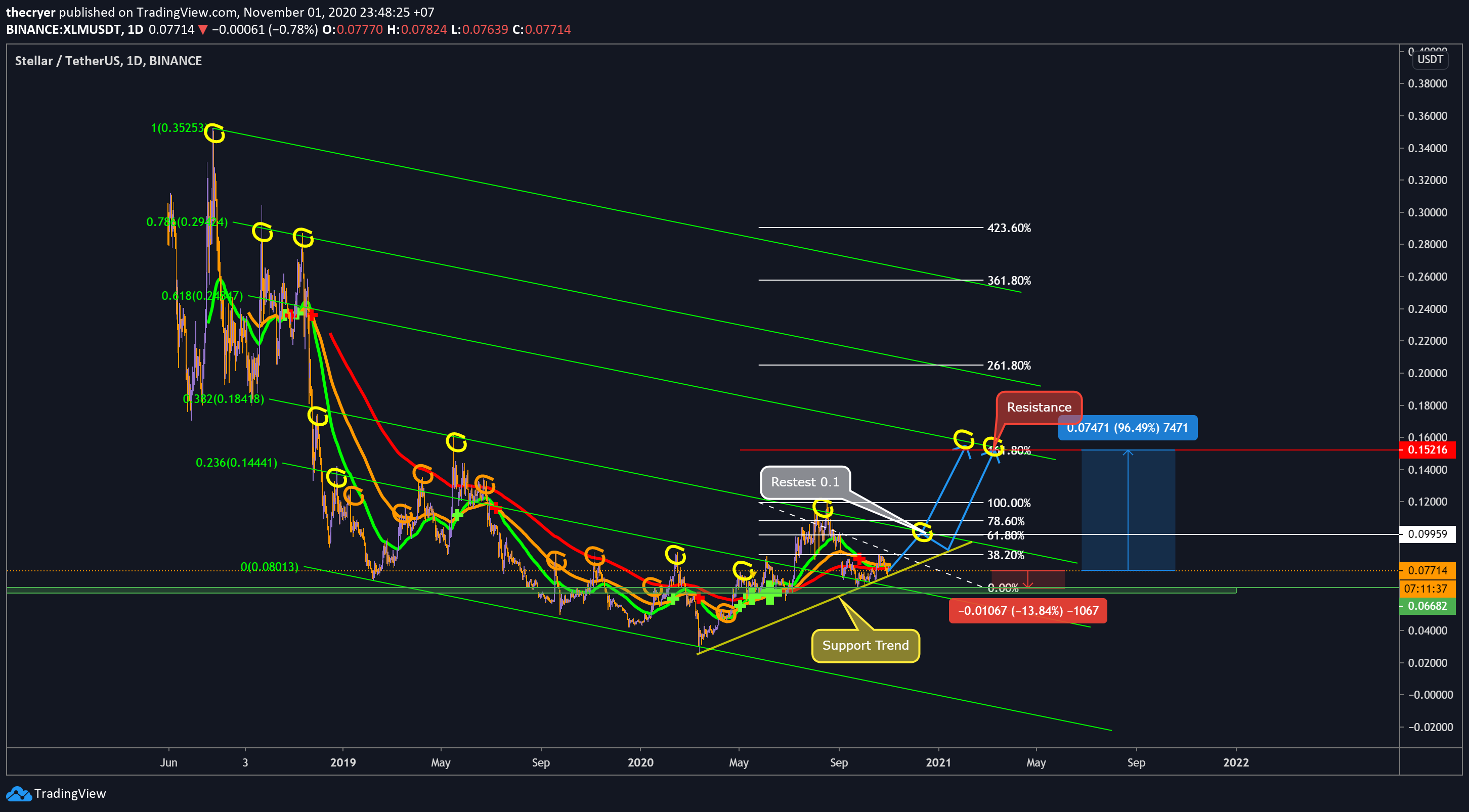Image resolution: width=1469 pixels, height=812 pixels.
Task: Click the 2019 label on time axis
Action: pos(343,762)
